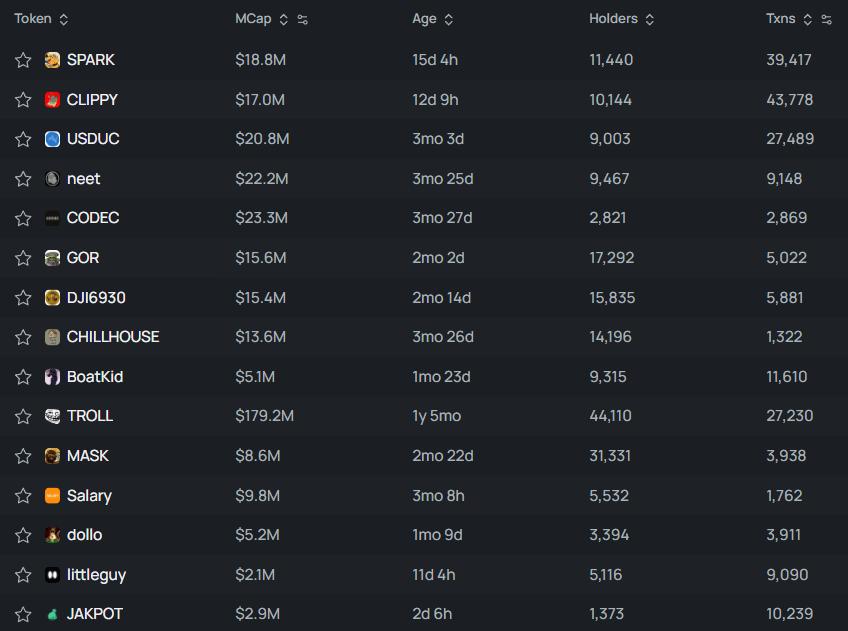Screen dimensions: 848x631
Task: Click the Txns column header
Action: (x=780, y=19)
